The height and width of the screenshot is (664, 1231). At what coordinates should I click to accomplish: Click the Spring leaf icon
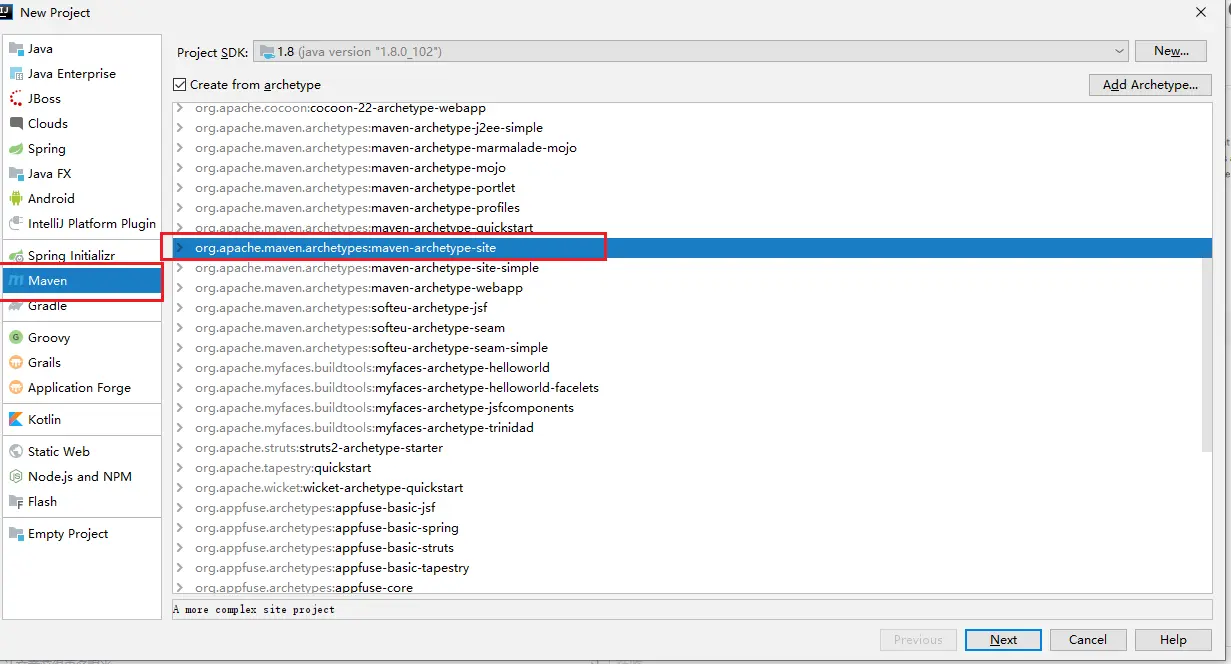tap(16, 149)
